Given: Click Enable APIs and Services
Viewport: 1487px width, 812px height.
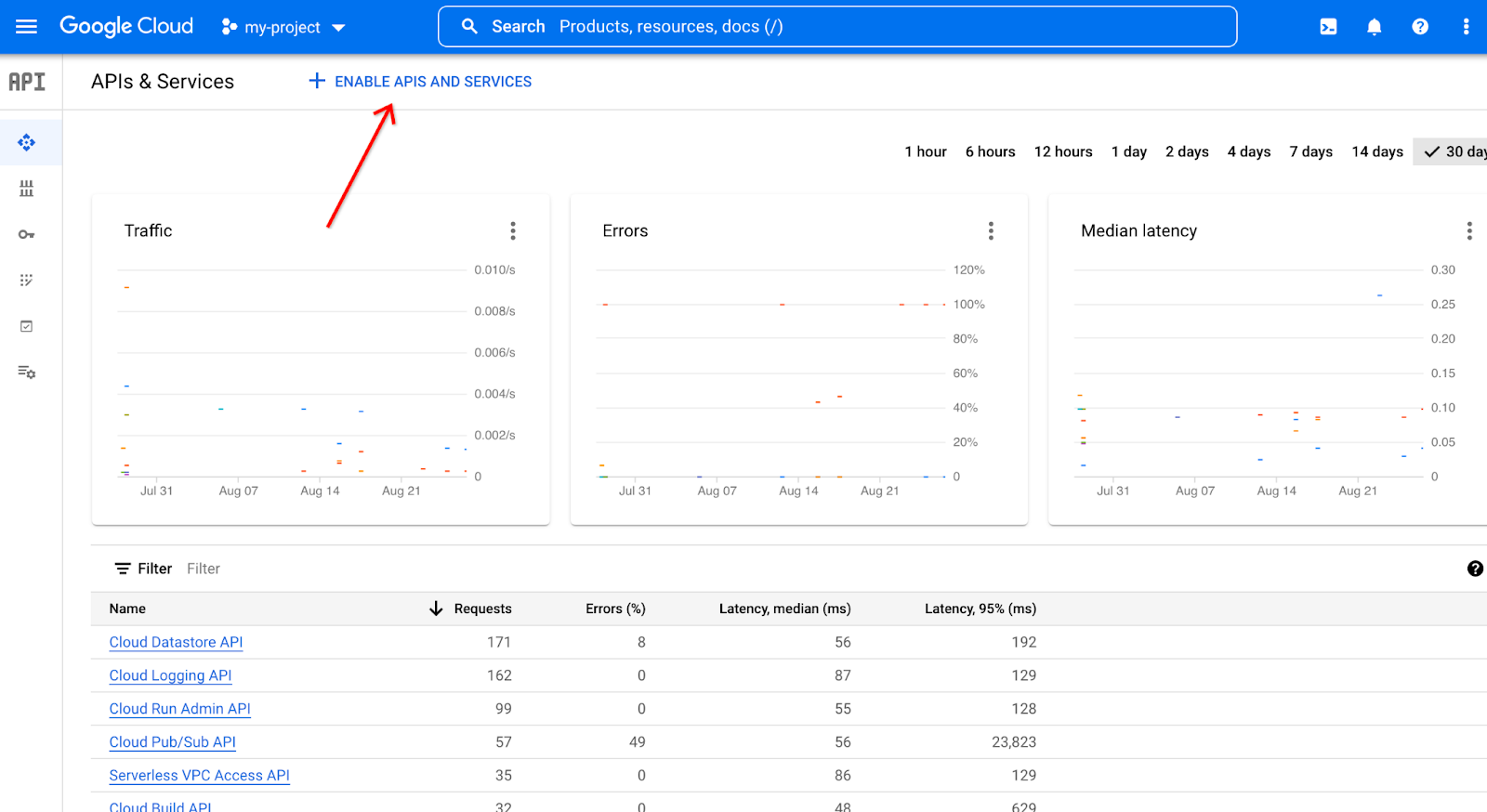Looking at the screenshot, I should click(420, 82).
